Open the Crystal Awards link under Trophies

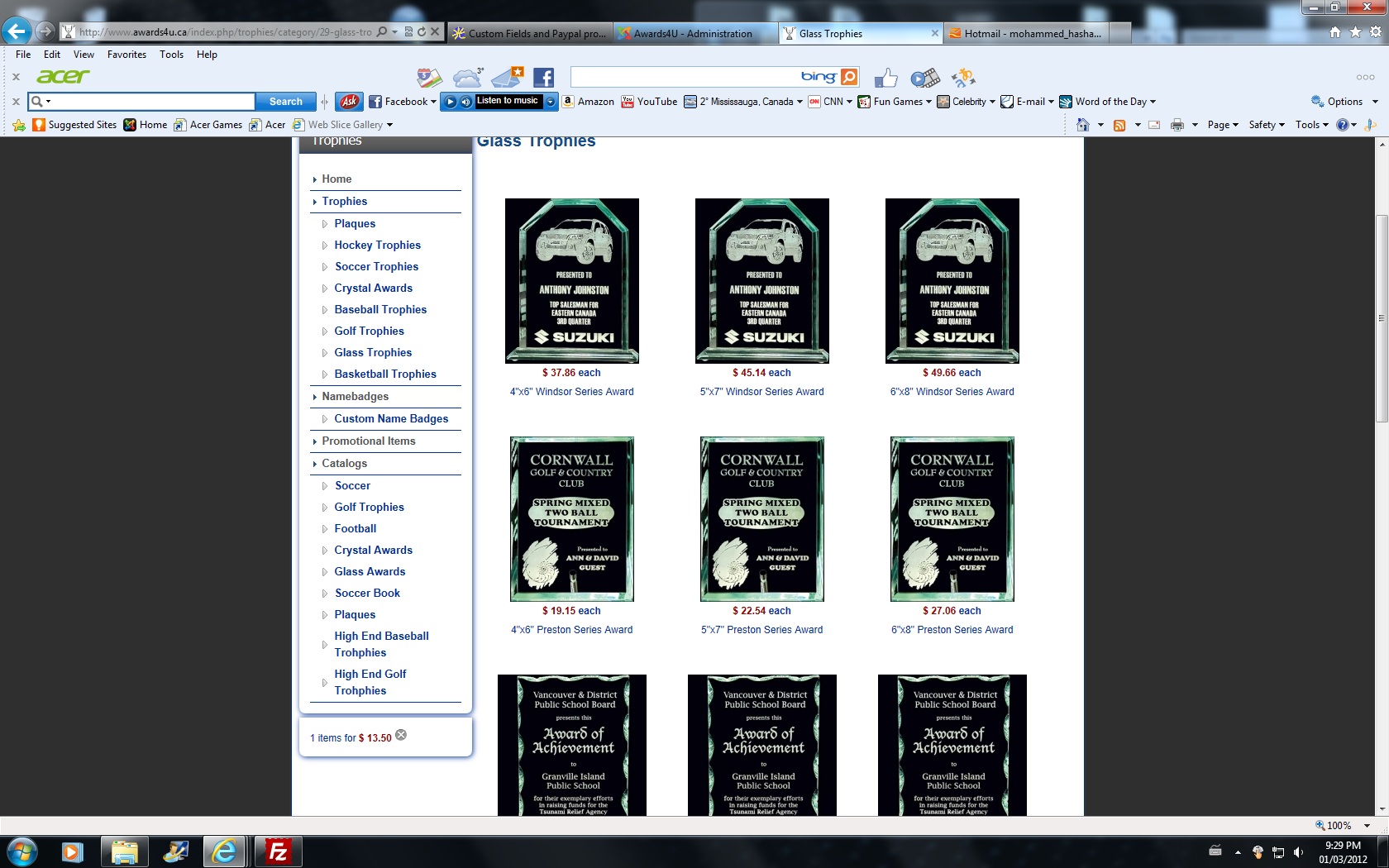click(373, 288)
